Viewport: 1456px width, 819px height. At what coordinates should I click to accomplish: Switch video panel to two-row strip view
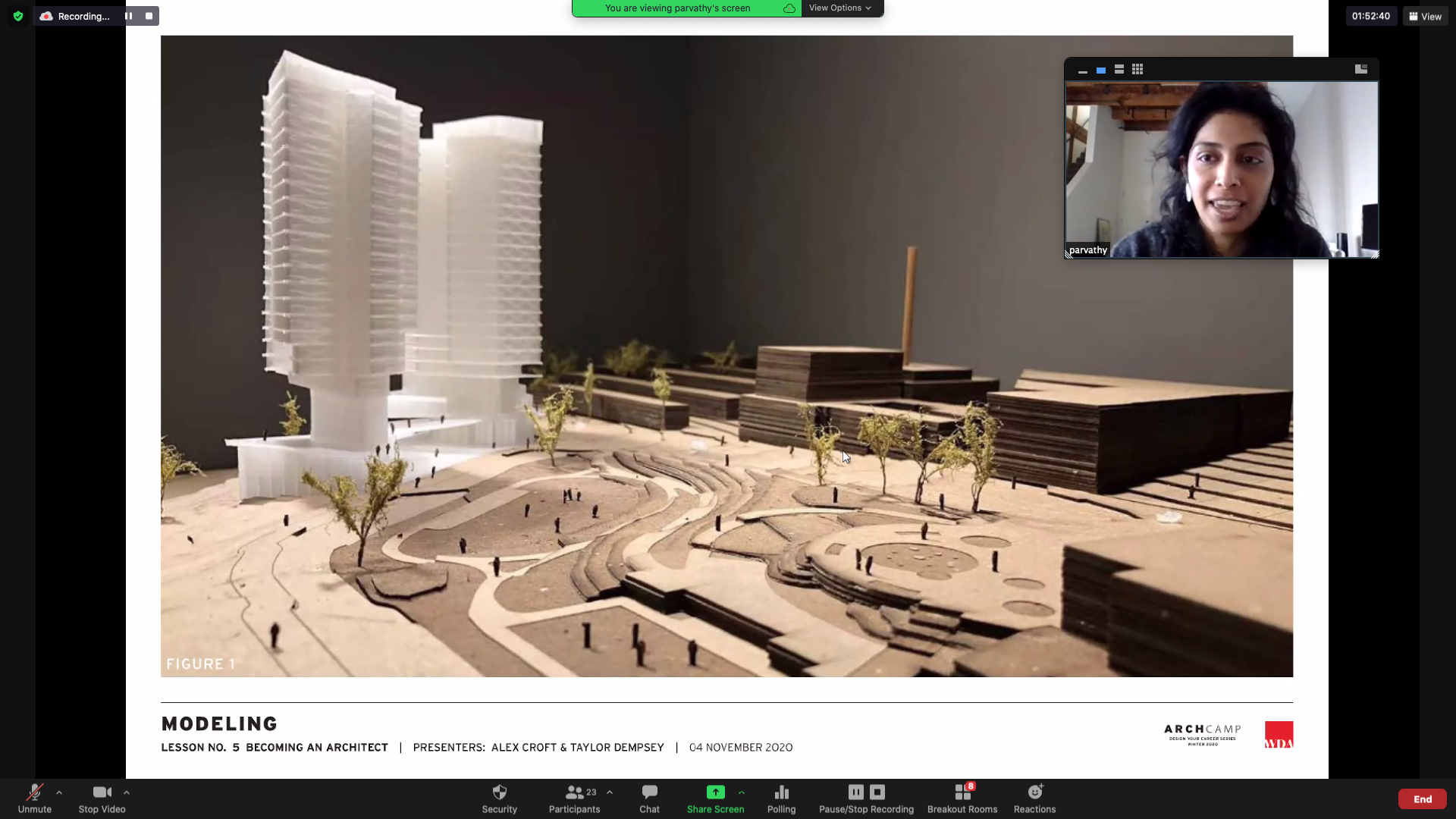[1119, 70]
